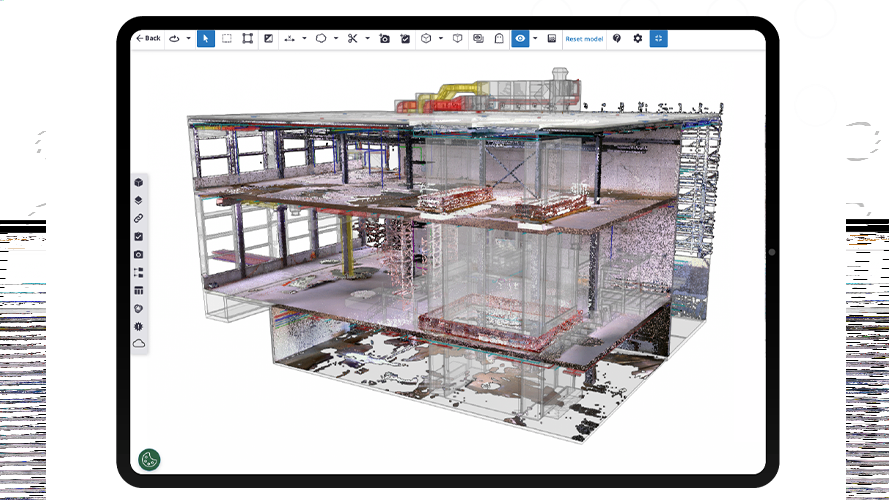
Task: Open settings with the gear icon
Action: point(638,39)
